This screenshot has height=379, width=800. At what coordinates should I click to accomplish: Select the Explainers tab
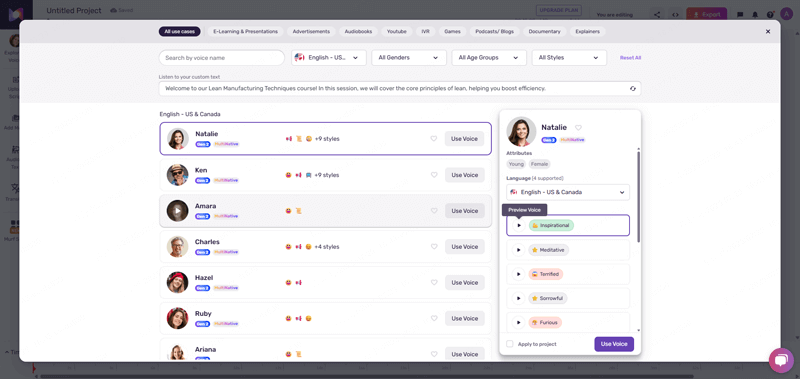(588, 32)
